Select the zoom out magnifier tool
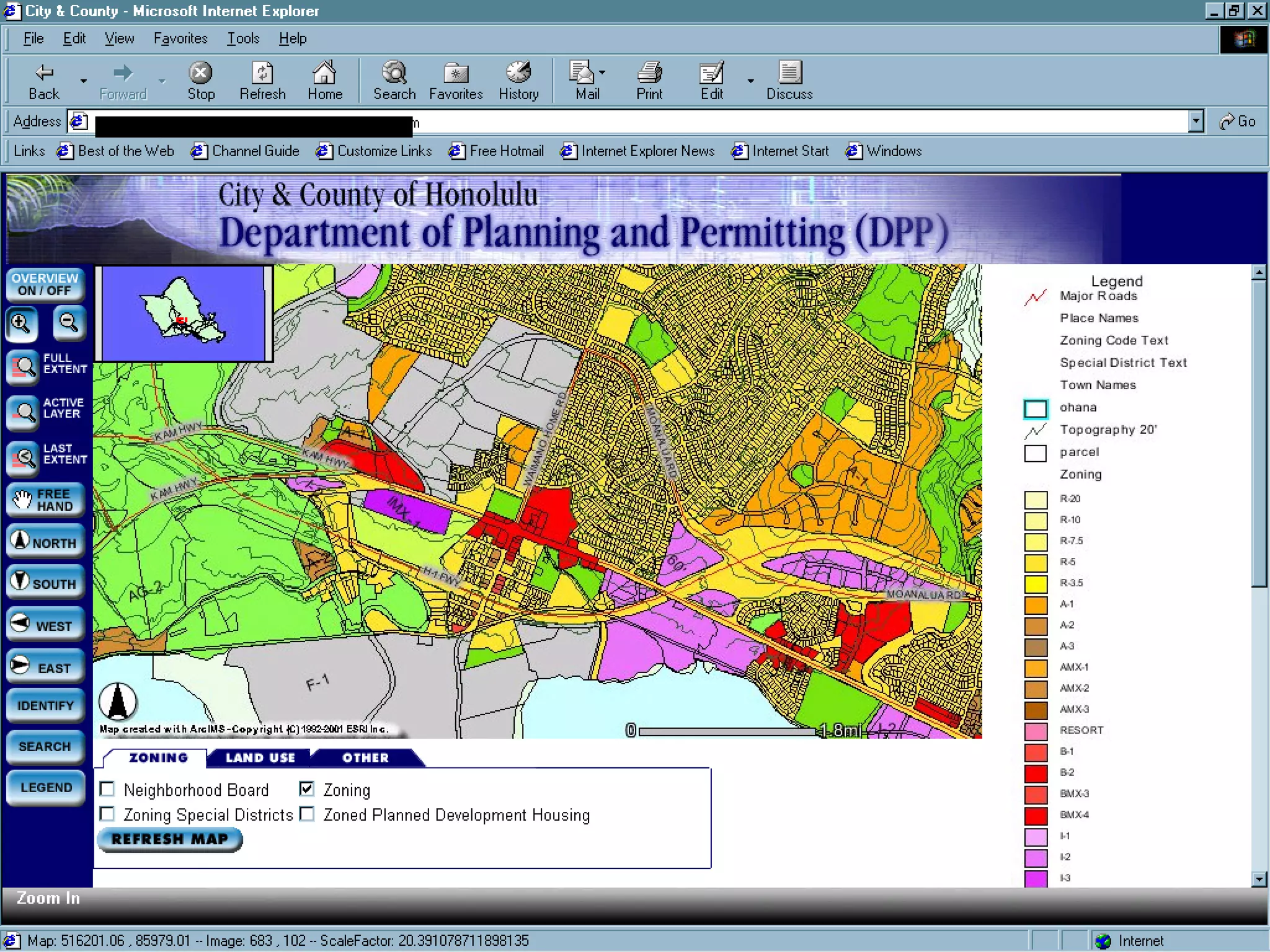The width and height of the screenshot is (1270, 952). click(x=69, y=324)
